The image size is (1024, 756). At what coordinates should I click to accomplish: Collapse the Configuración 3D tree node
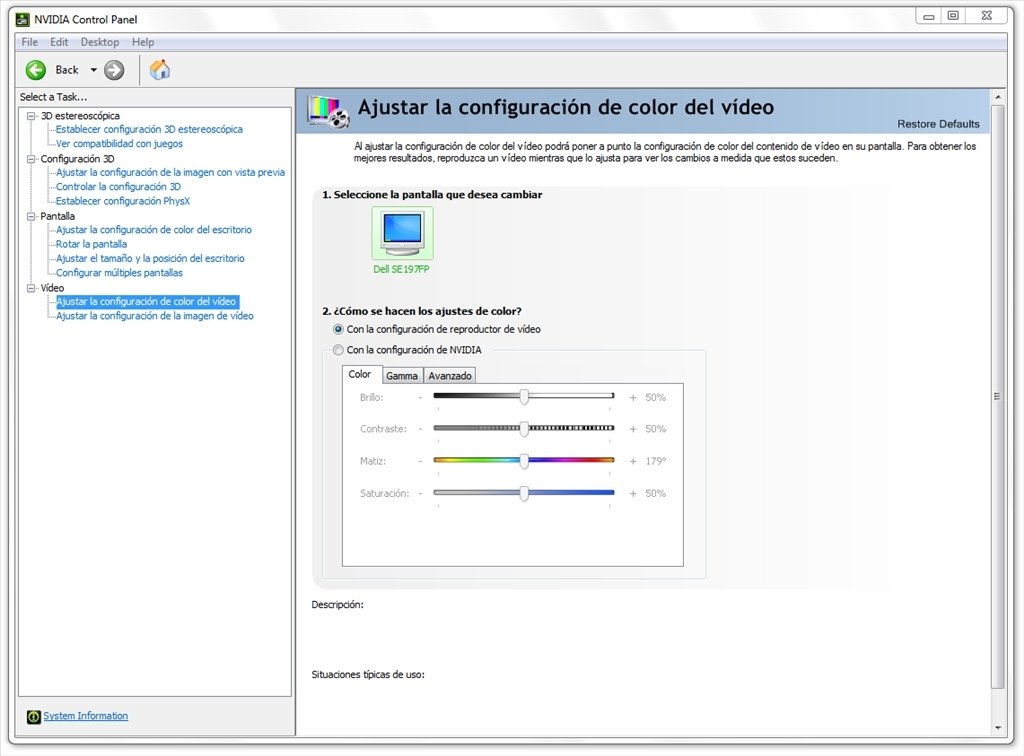click(31, 159)
